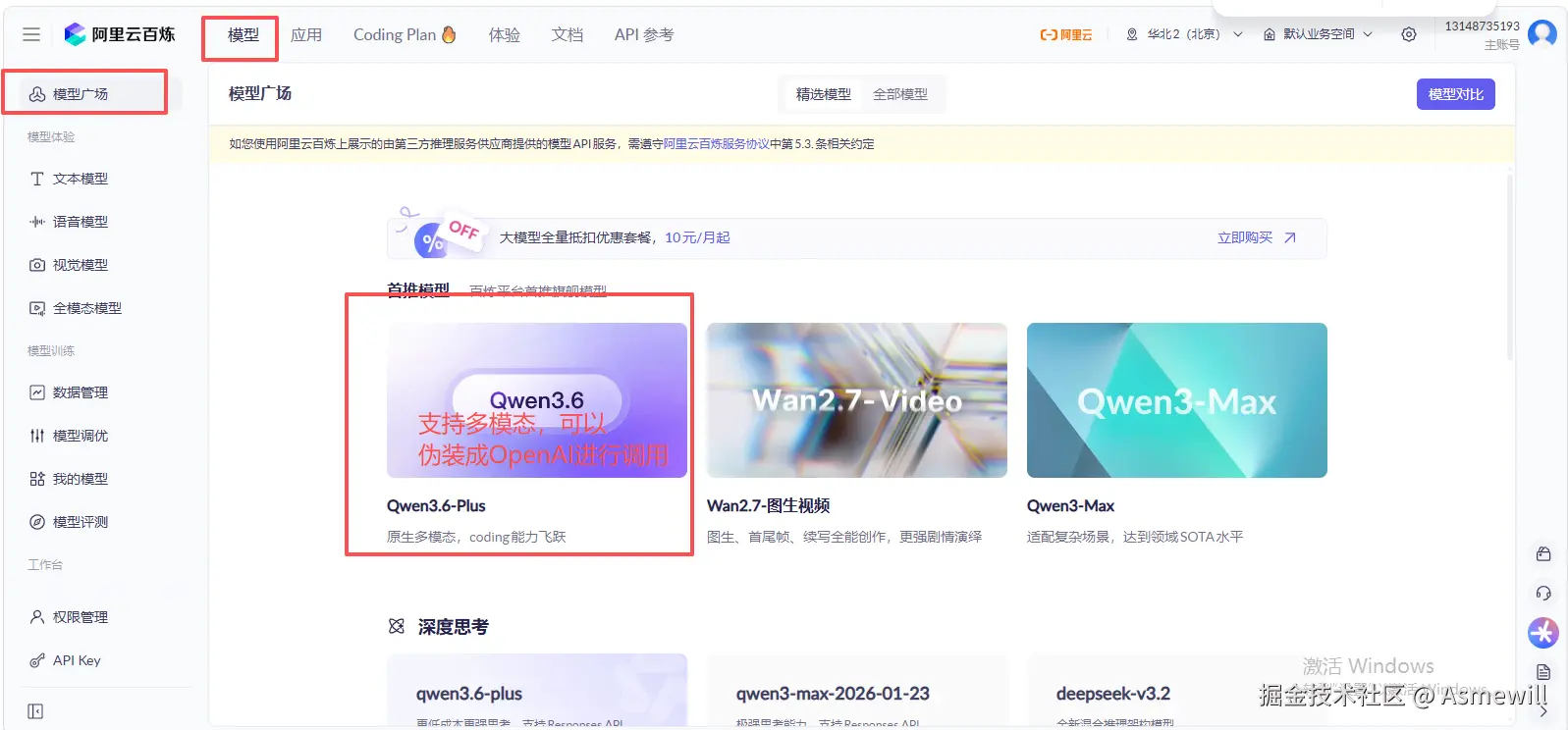Open the 体验 top tab
Image resolution: width=1568 pixels, height=730 pixels.
(x=505, y=35)
